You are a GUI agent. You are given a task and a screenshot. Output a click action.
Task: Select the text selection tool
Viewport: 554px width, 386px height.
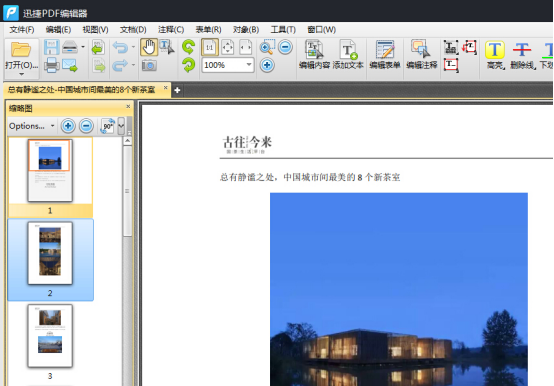(x=167, y=47)
